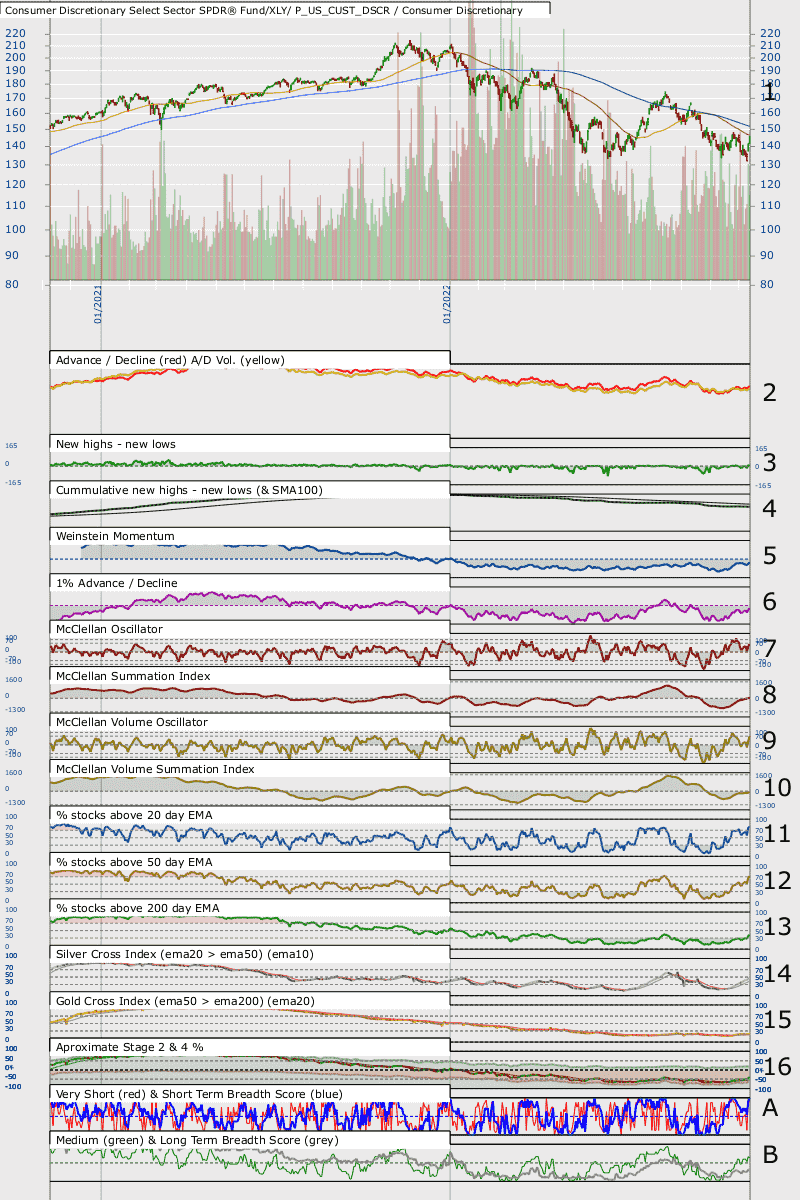Click 'Very Short (red) & Short Term Breadth Score (blue)' label
Image resolution: width=800 pixels, height=1200 pixels.
(200, 1094)
